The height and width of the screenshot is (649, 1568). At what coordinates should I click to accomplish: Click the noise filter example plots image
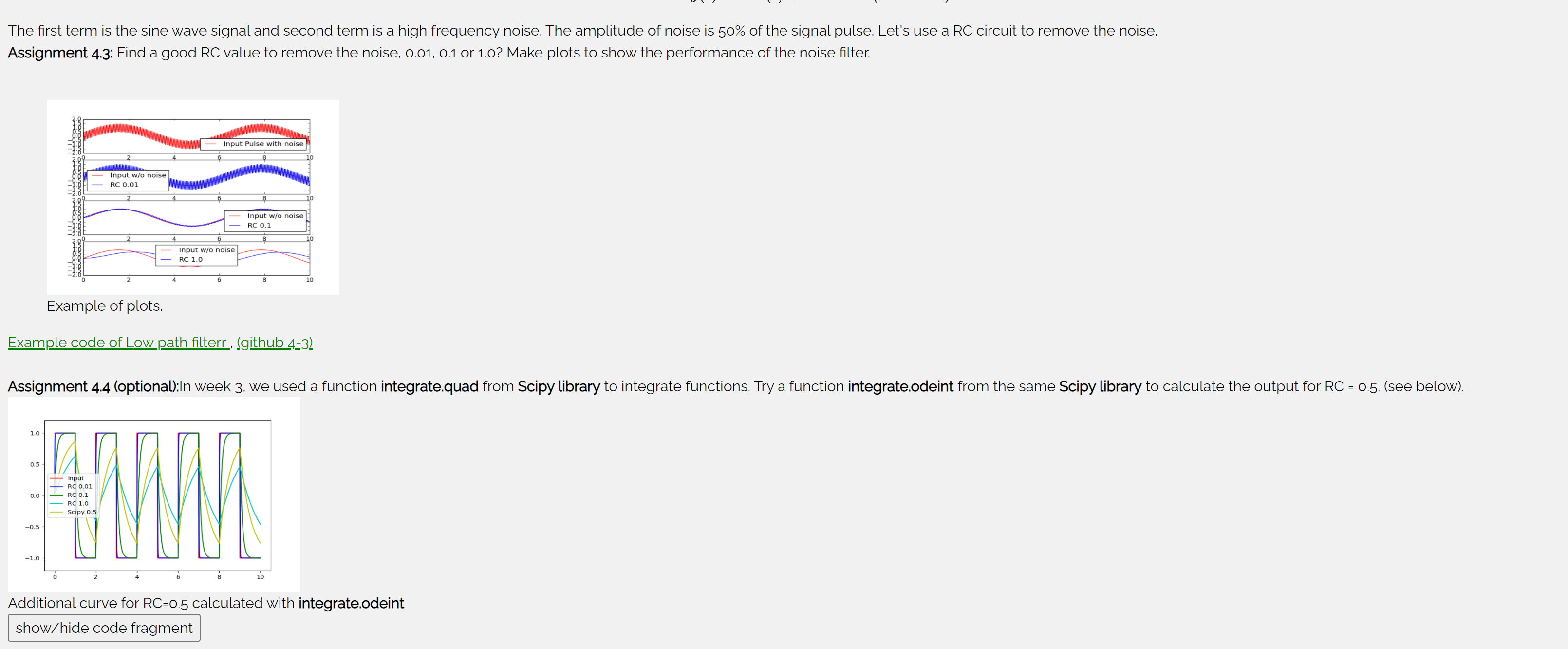click(193, 197)
